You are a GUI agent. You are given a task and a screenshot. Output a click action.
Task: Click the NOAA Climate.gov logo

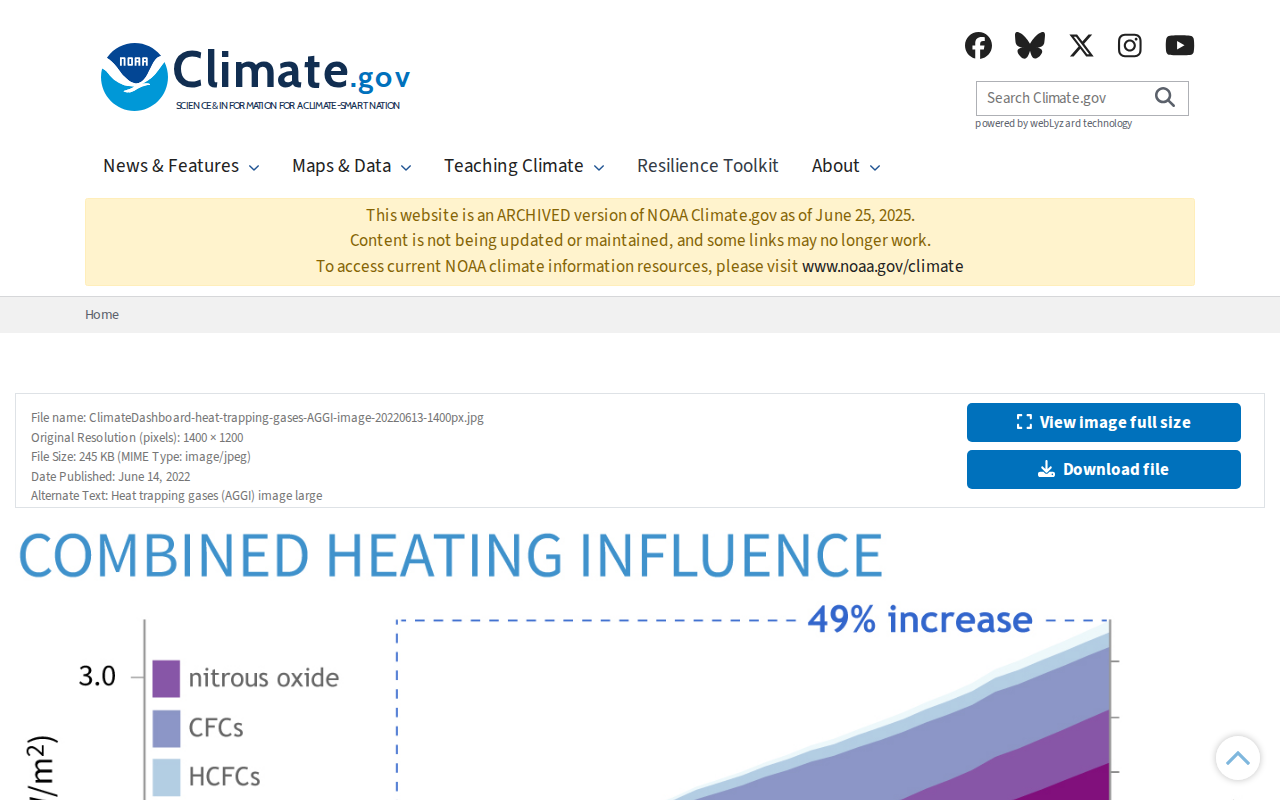pos(256,76)
